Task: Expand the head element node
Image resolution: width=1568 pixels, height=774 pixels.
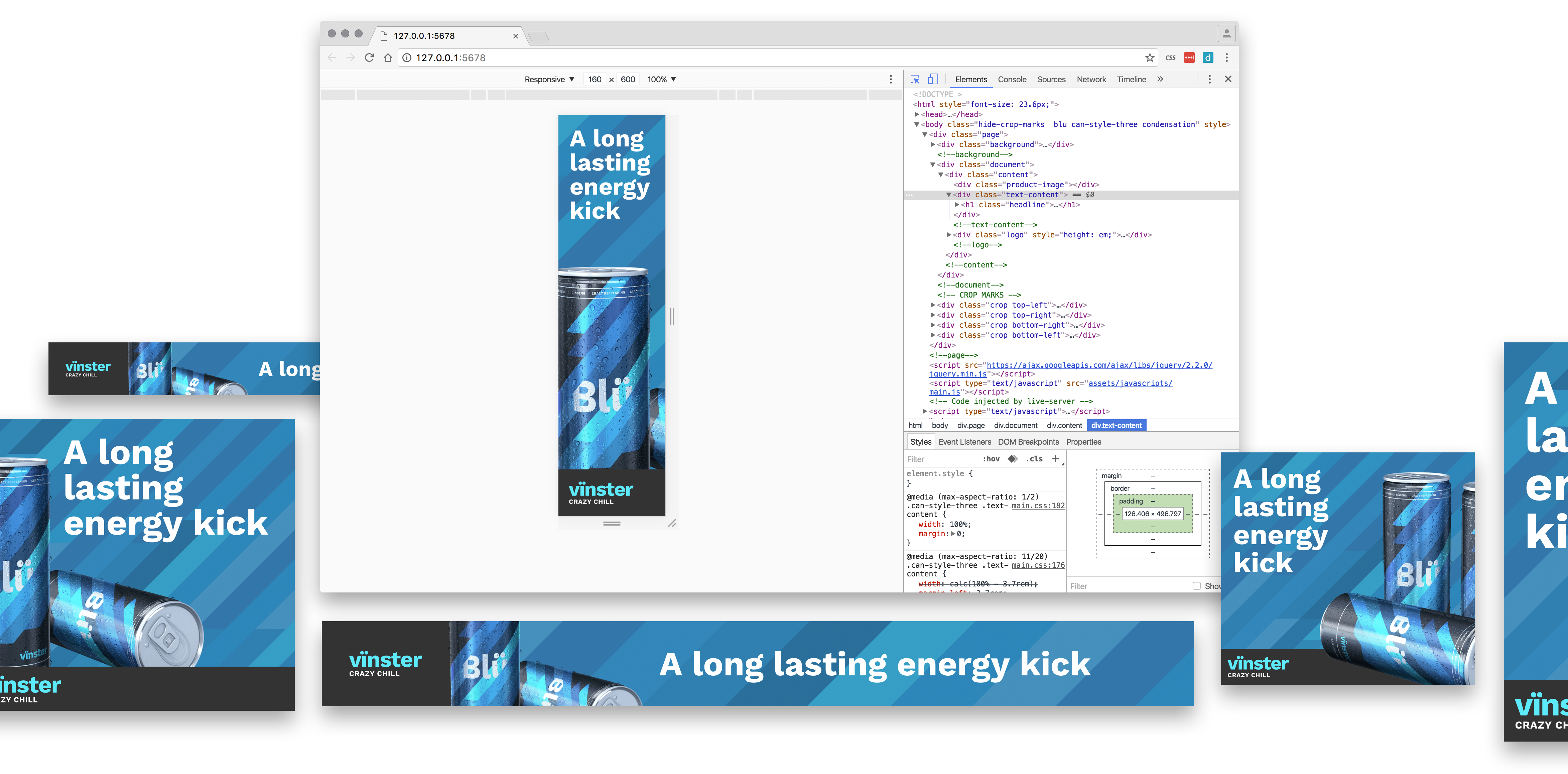Action: pyautogui.click(x=917, y=114)
